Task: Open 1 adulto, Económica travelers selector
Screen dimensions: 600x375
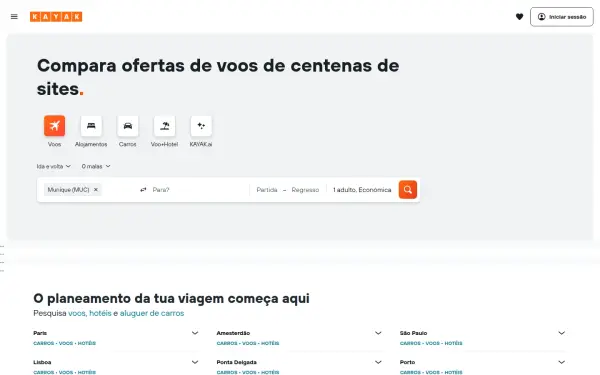Action: [x=362, y=190]
